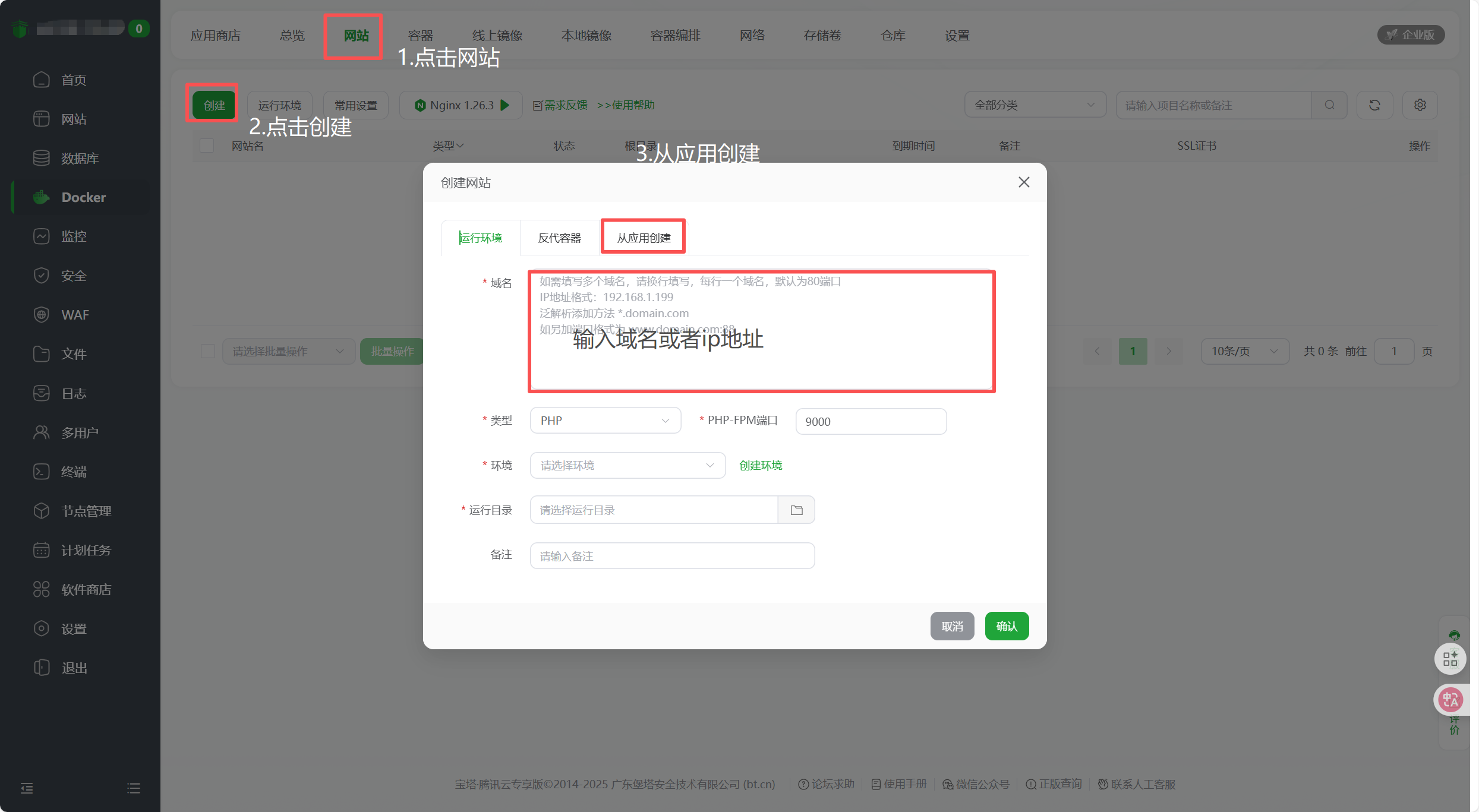
Task: Click the folder browse icon for 运行目录
Action: 796,510
